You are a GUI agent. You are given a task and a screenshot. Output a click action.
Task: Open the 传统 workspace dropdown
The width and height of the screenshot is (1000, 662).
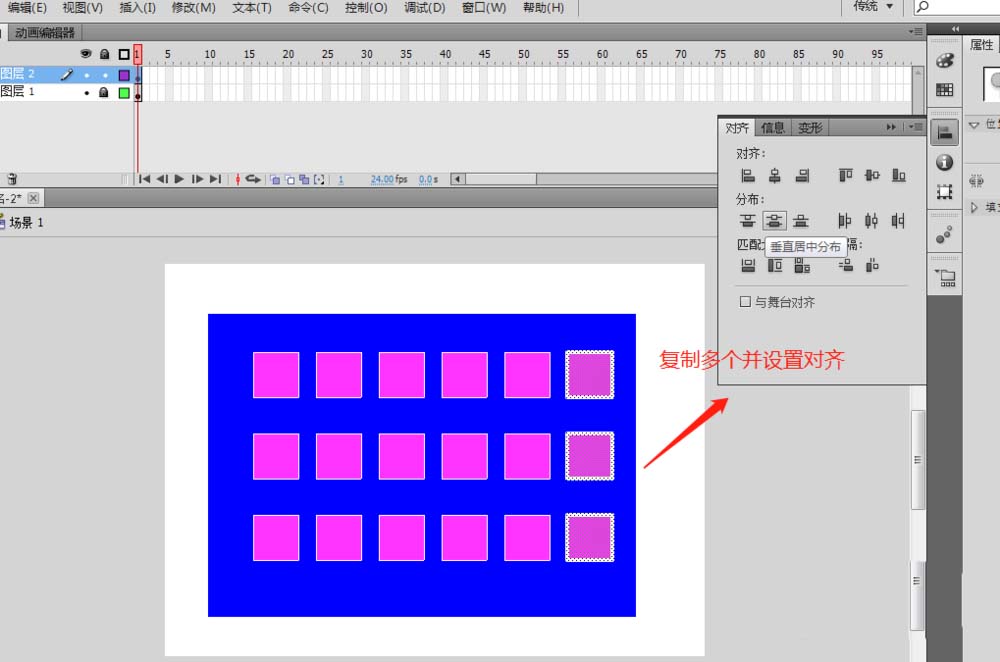point(873,7)
